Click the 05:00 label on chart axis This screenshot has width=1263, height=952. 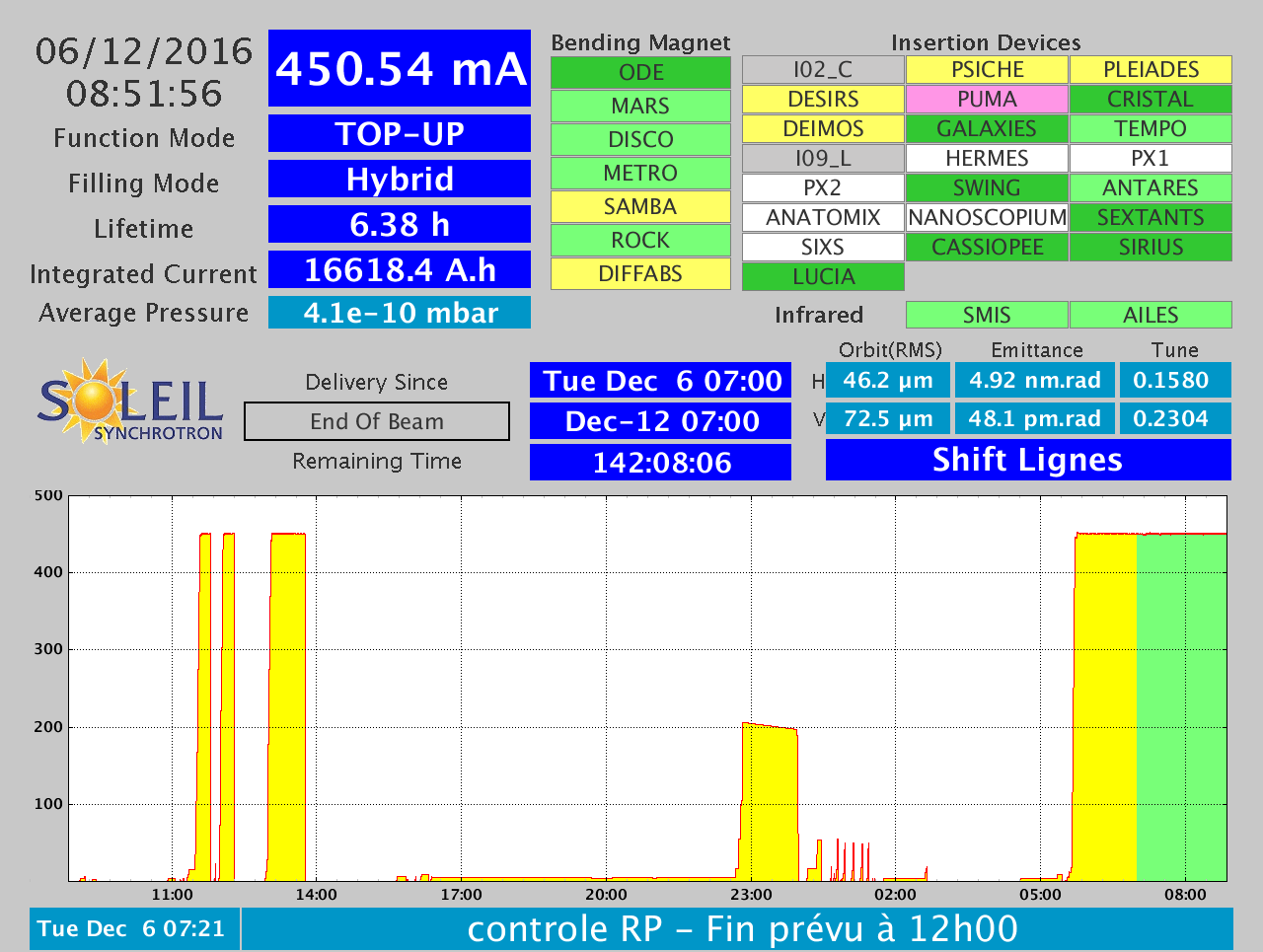coord(1040,895)
